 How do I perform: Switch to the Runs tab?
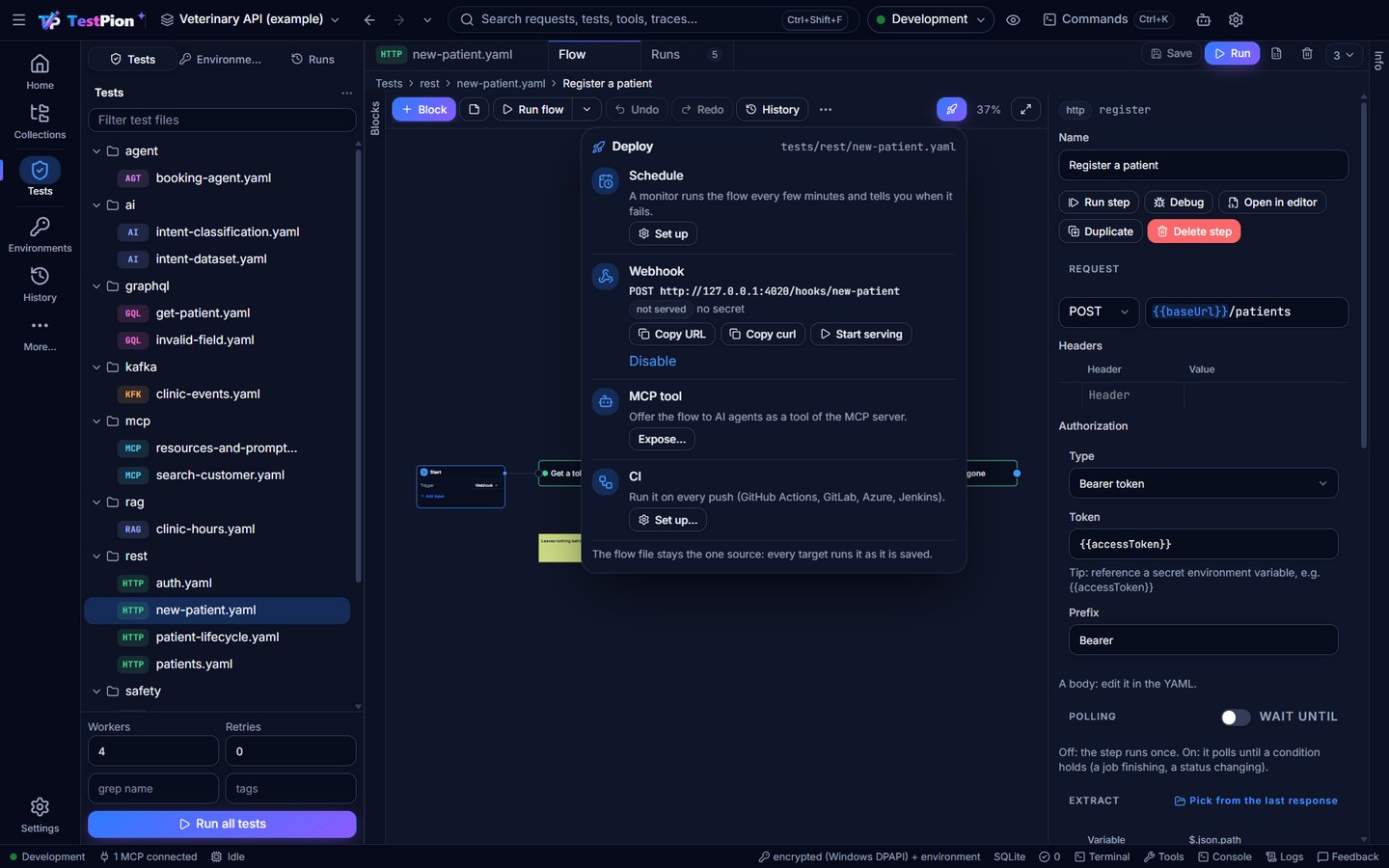[x=685, y=55]
